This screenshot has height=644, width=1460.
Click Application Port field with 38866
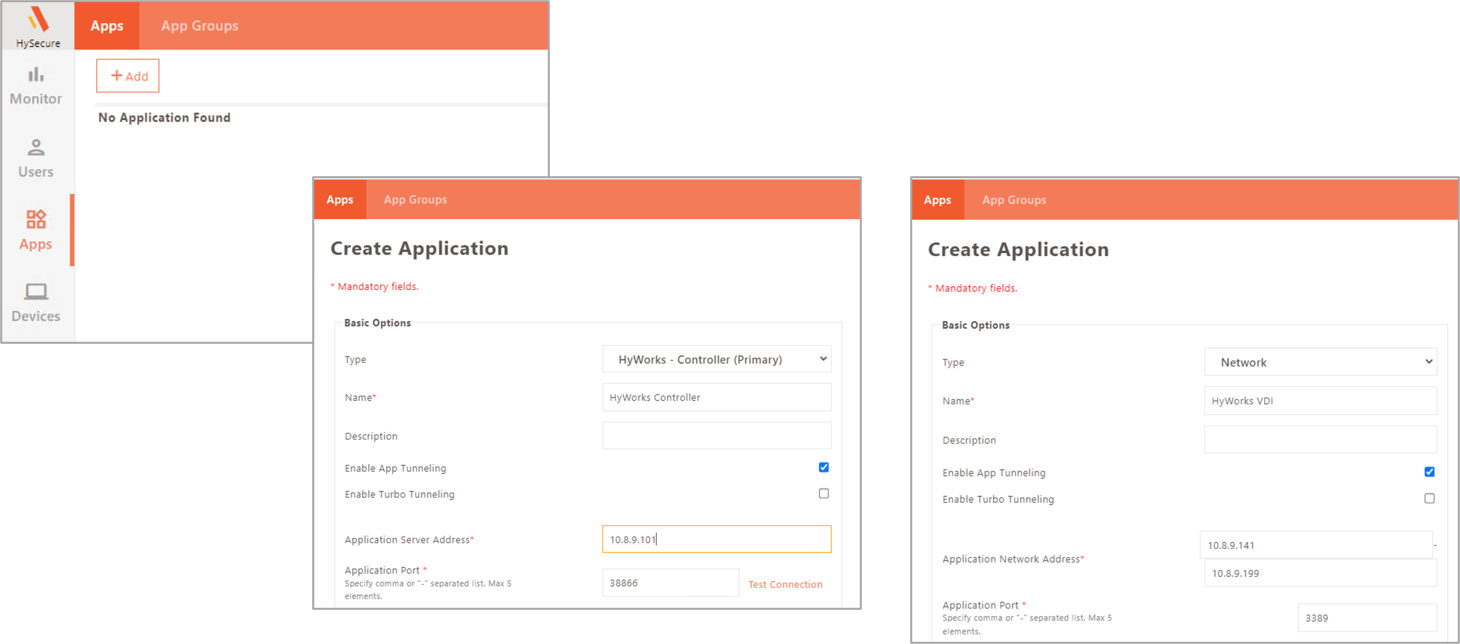pos(670,582)
